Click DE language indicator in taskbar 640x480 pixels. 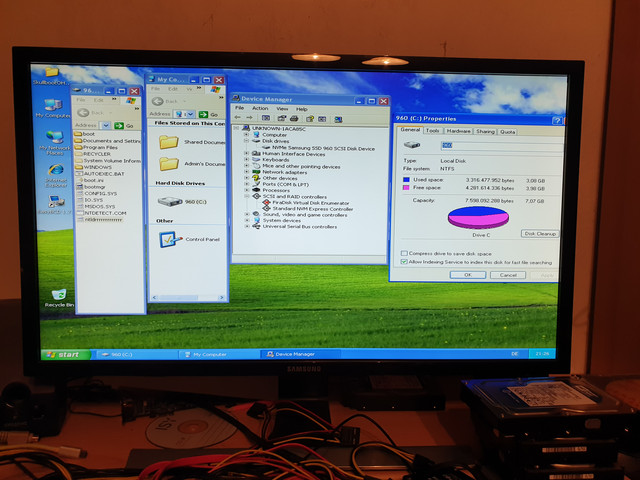click(x=515, y=353)
